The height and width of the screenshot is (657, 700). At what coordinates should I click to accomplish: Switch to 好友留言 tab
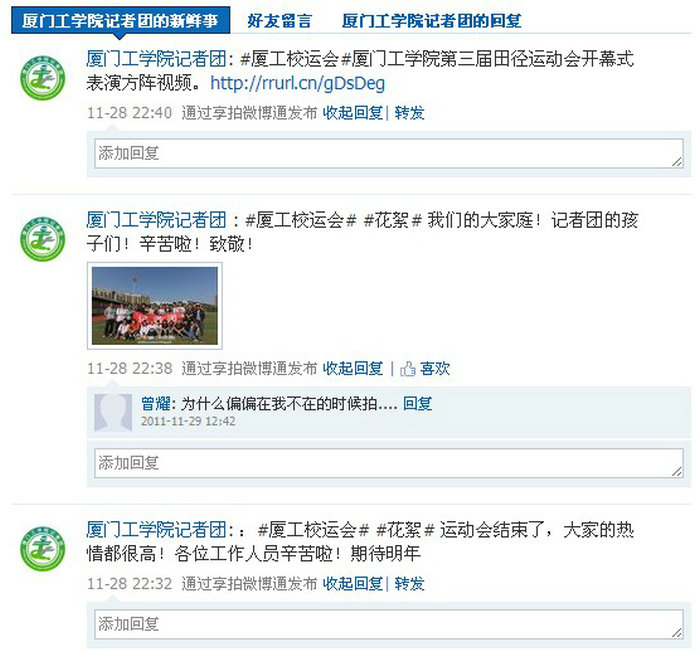tap(279, 21)
